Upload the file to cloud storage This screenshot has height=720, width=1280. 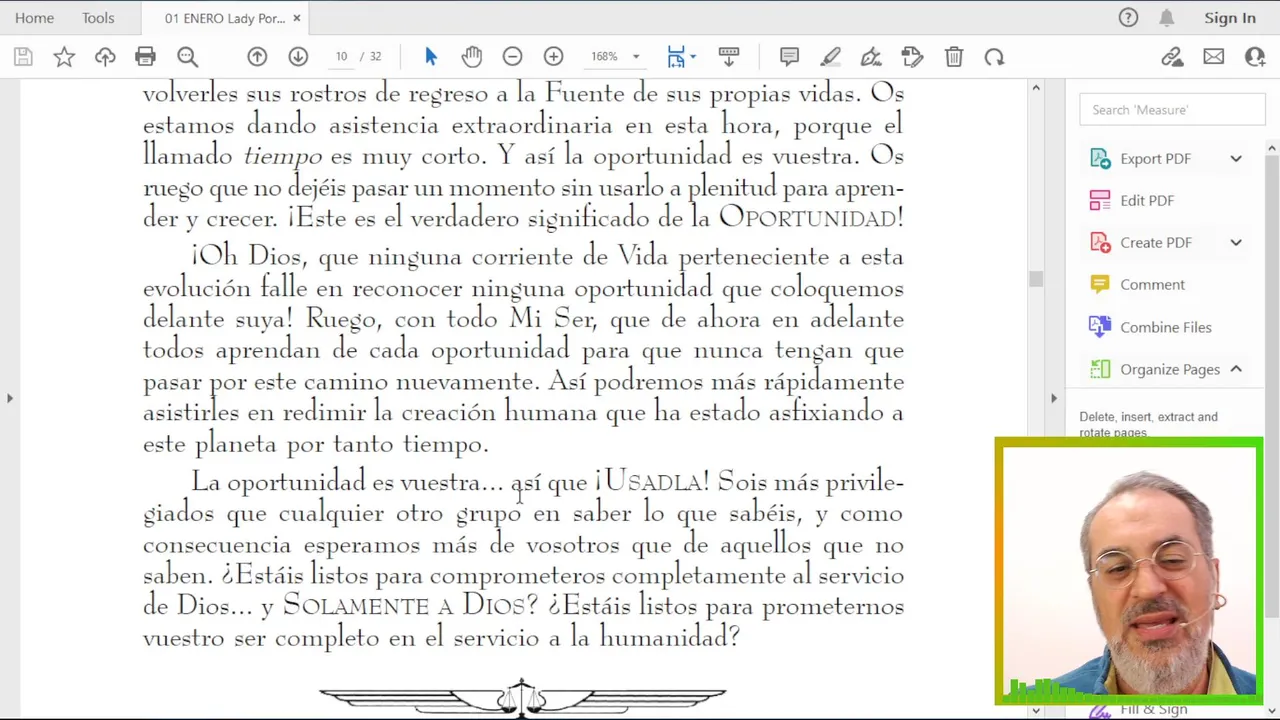[105, 57]
